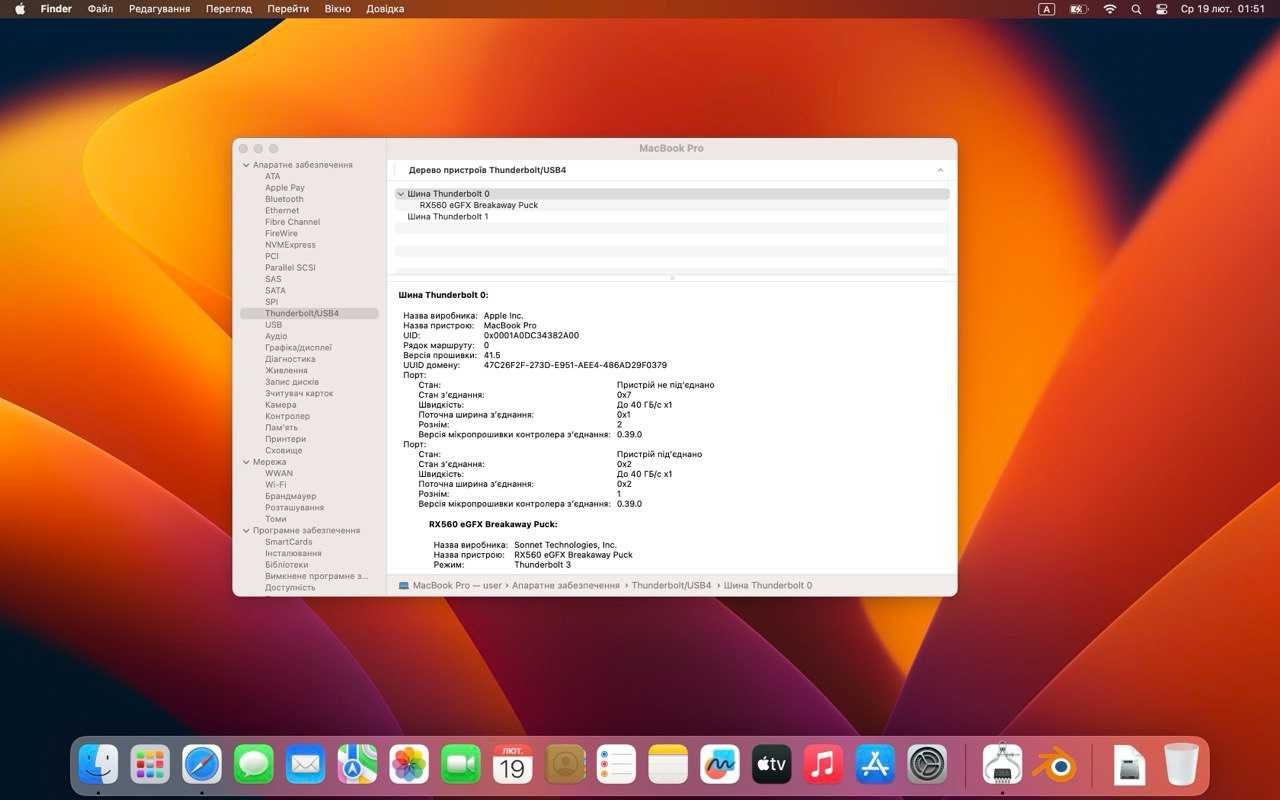This screenshot has width=1280, height=800.
Task: Collapse the Дерево пристроїв header chevron
Action: tap(940, 171)
